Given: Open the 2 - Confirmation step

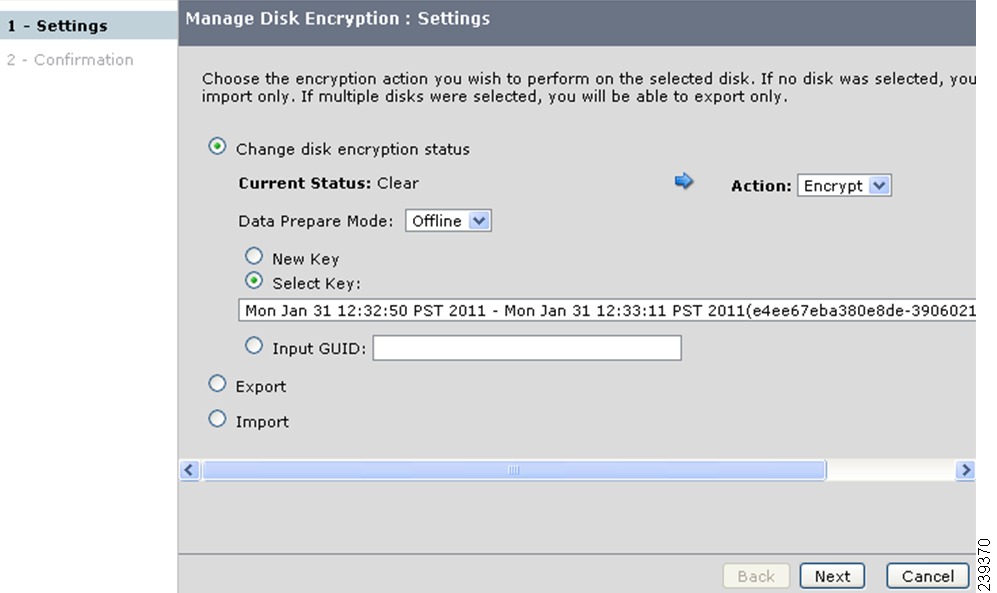Looking at the screenshot, I should tap(70, 60).
